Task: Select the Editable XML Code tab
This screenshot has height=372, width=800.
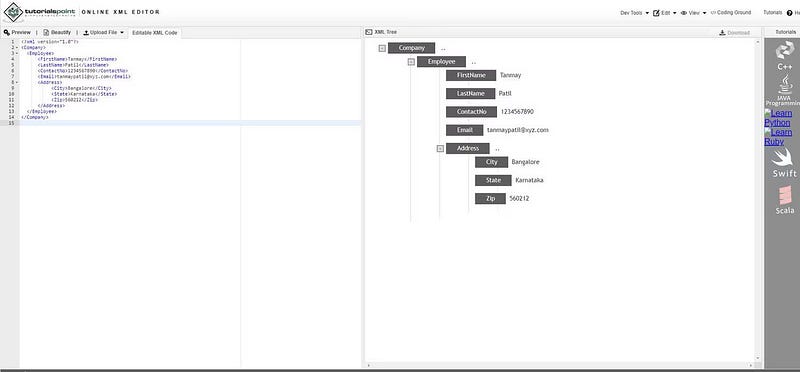Action: tap(155, 33)
